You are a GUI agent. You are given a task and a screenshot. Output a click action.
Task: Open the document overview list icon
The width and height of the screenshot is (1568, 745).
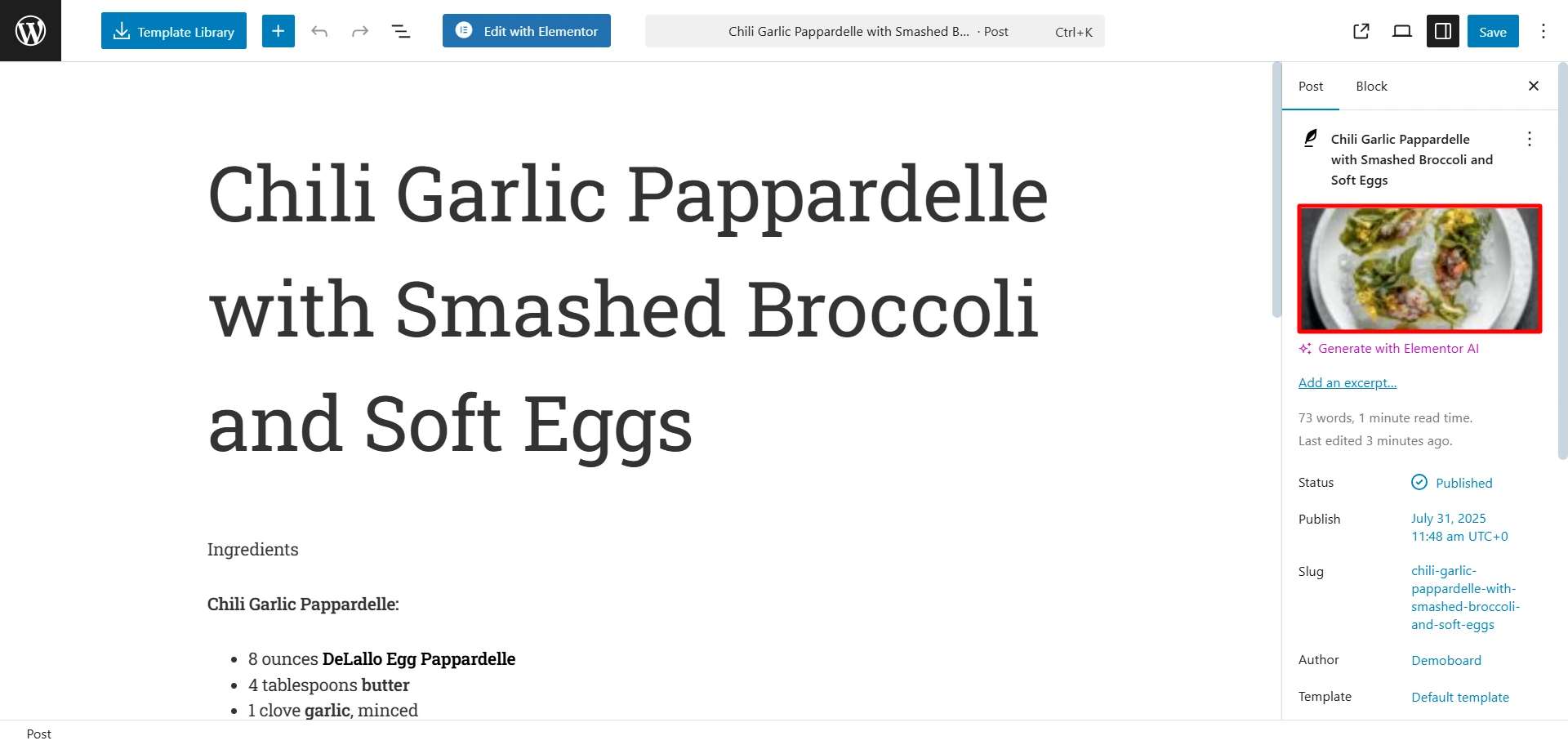point(401,31)
